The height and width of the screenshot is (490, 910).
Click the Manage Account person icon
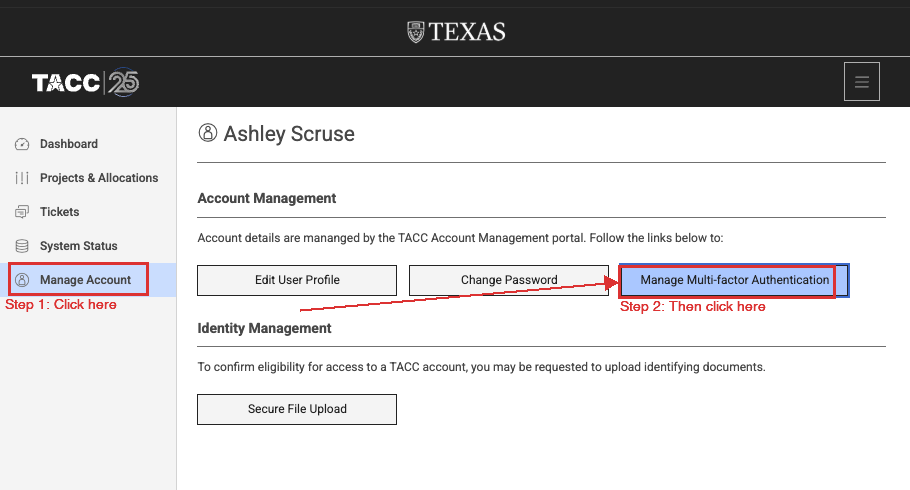pos(22,280)
